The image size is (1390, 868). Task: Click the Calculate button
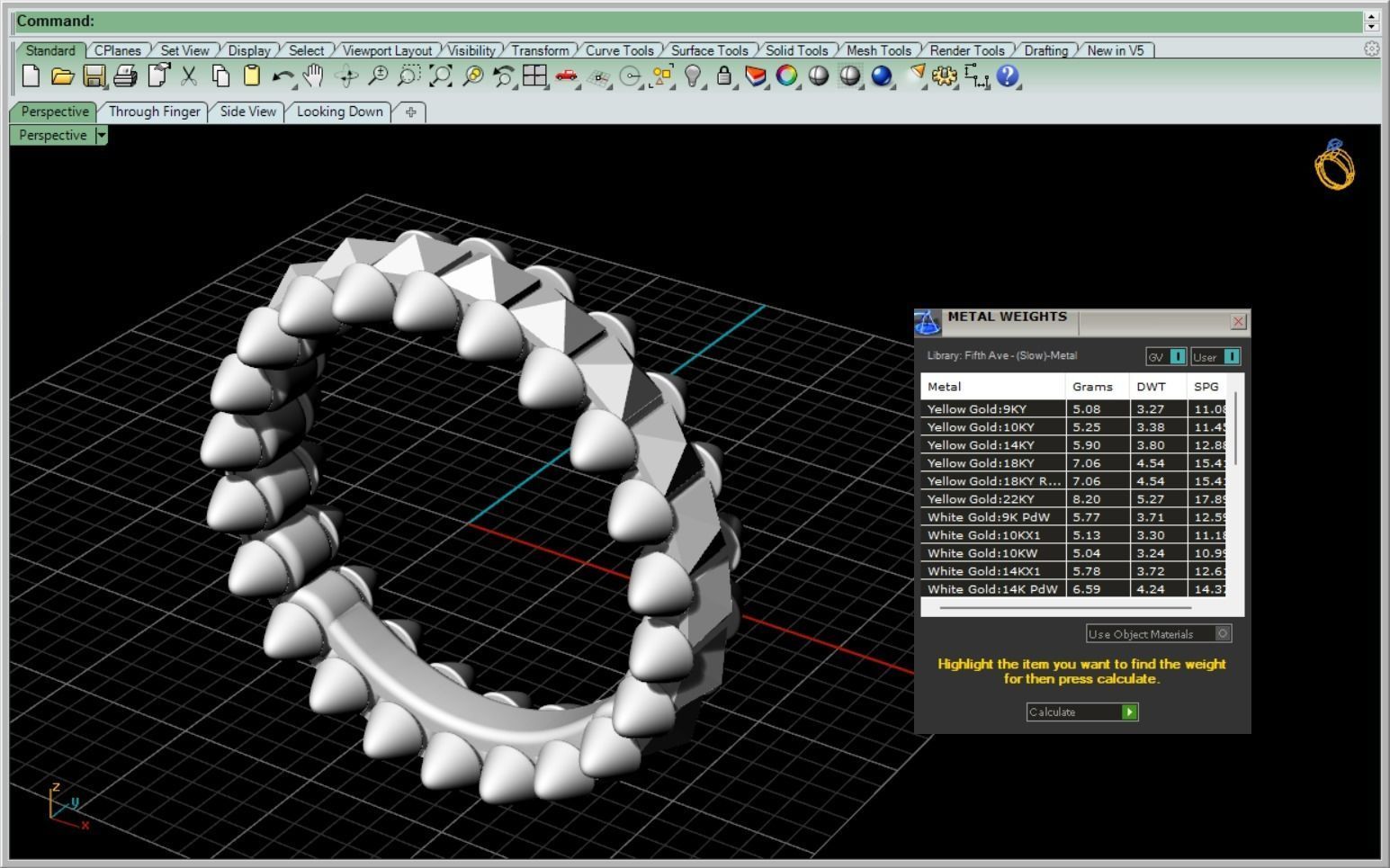coord(1082,711)
